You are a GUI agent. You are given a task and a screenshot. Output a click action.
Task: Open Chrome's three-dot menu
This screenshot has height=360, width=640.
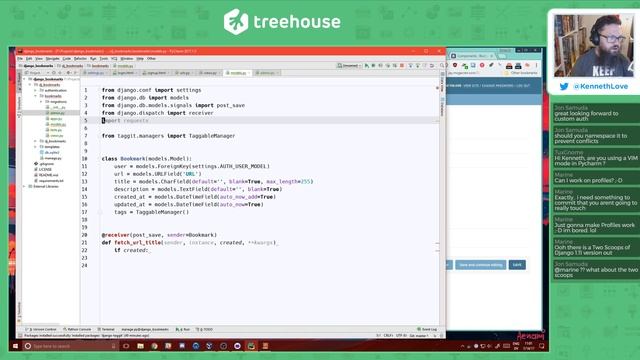[536, 65]
